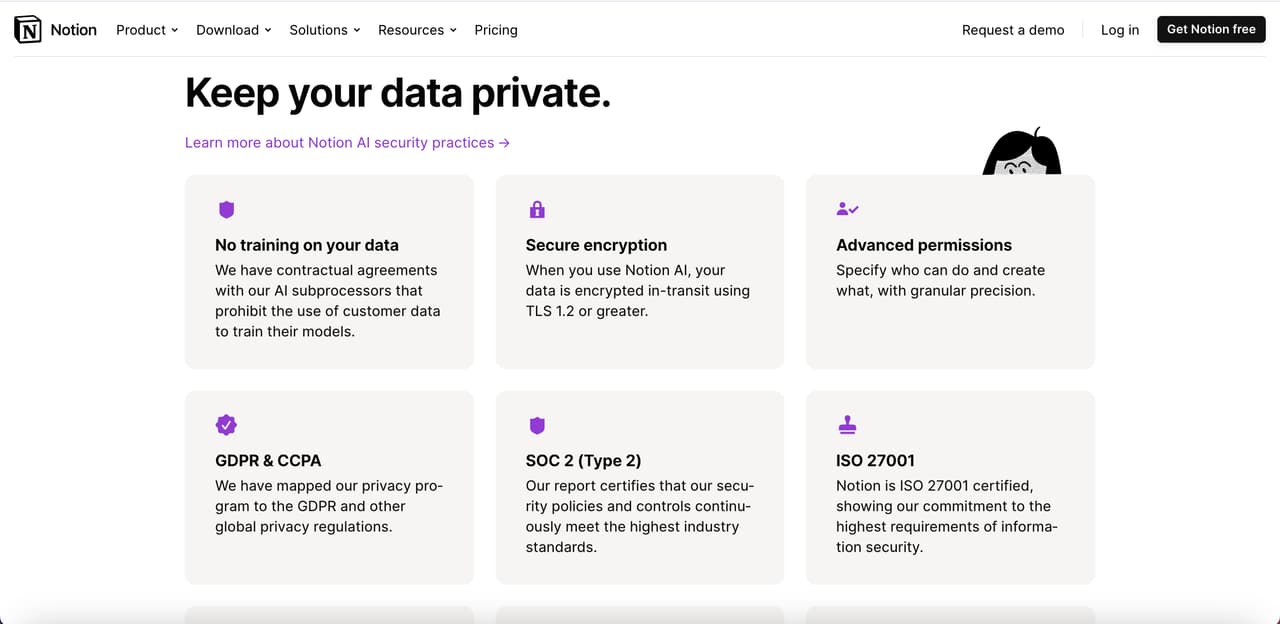Open the Product dropdown menu
The image size is (1280, 624).
point(147,30)
